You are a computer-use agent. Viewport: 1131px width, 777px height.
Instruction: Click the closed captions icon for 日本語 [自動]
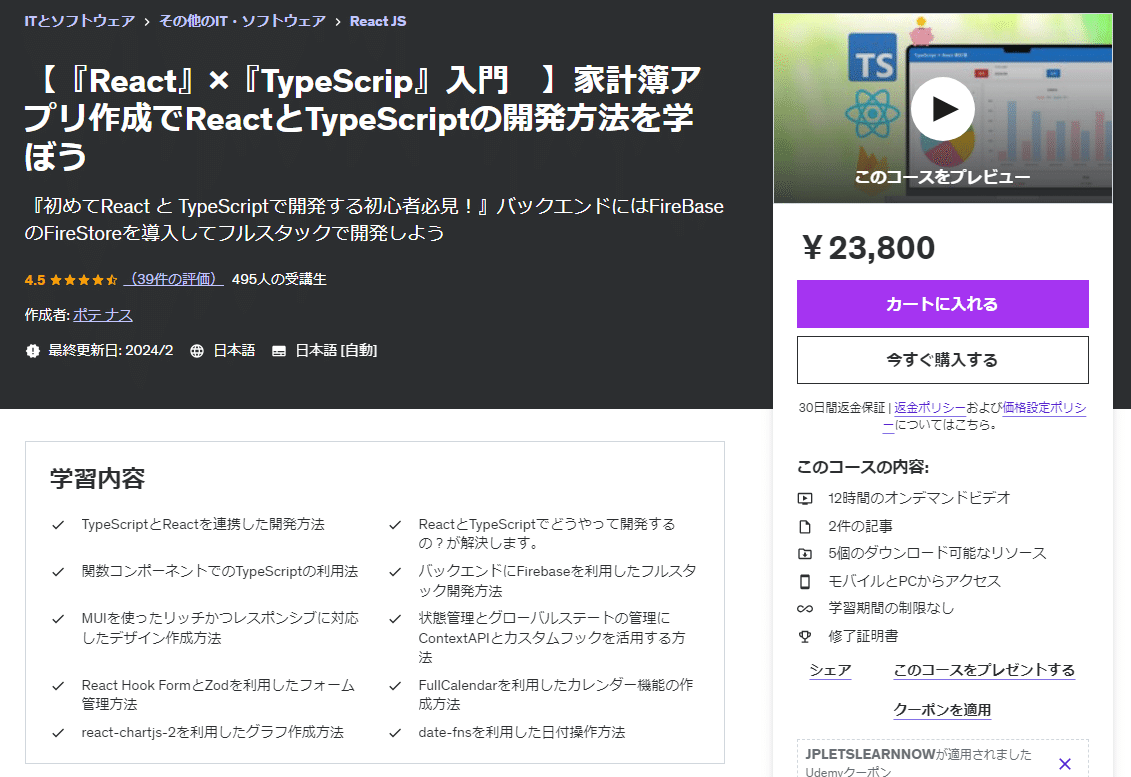point(280,350)
